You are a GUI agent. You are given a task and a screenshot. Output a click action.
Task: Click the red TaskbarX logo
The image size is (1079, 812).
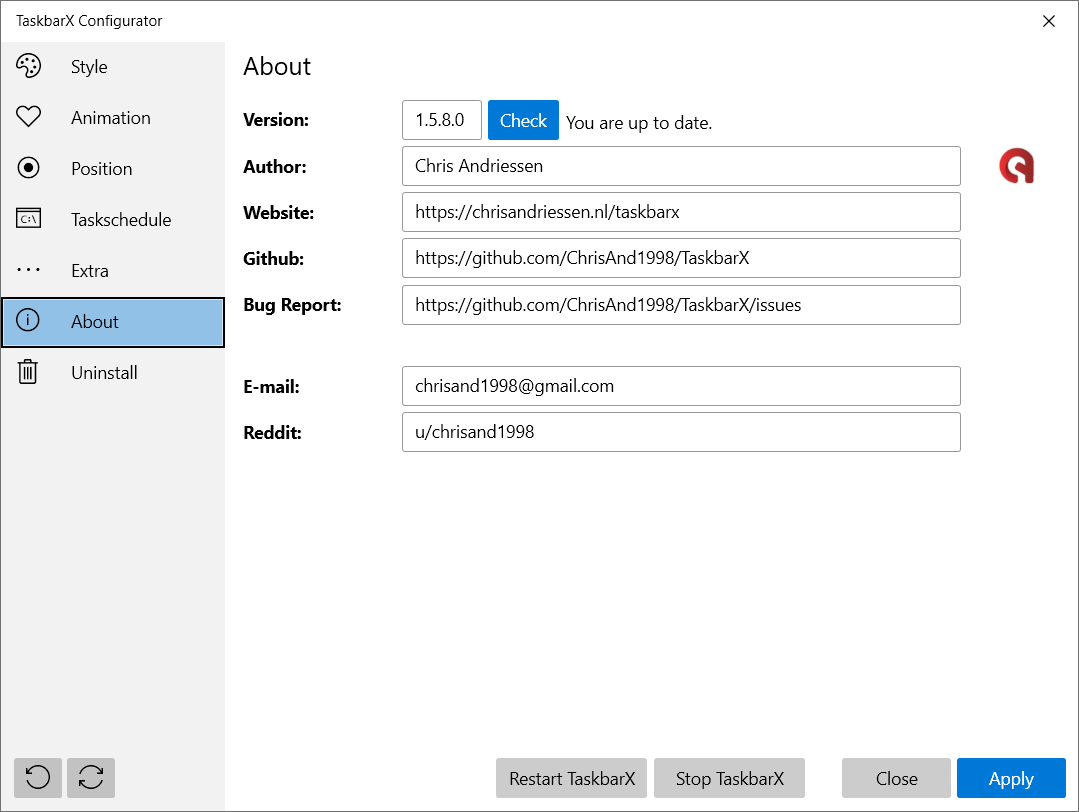click(x=1017, y=166)
